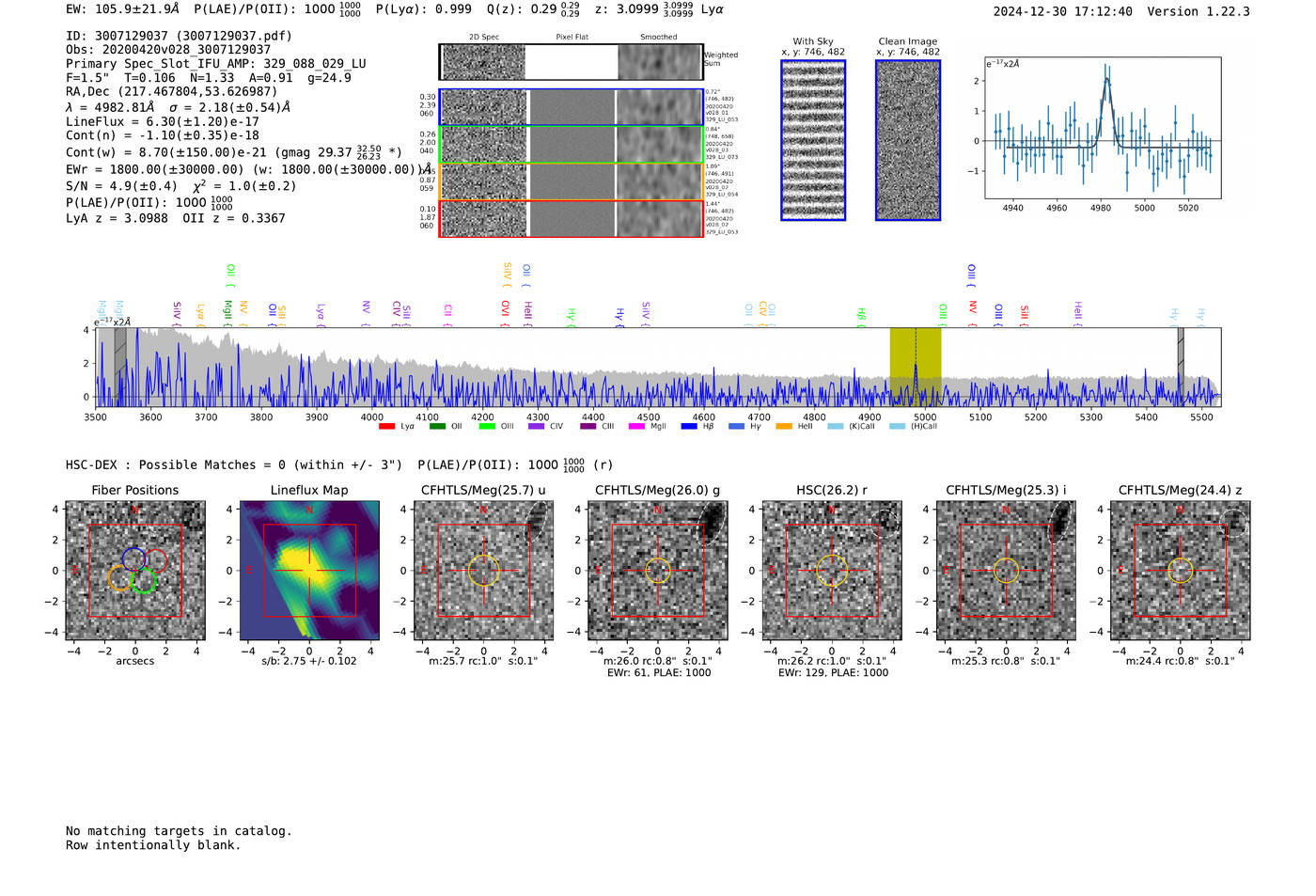The height and width of the screenshot is (896, 1316).
Task: Select the orange HeII legend swatch
Action: (x=783, y=427)
